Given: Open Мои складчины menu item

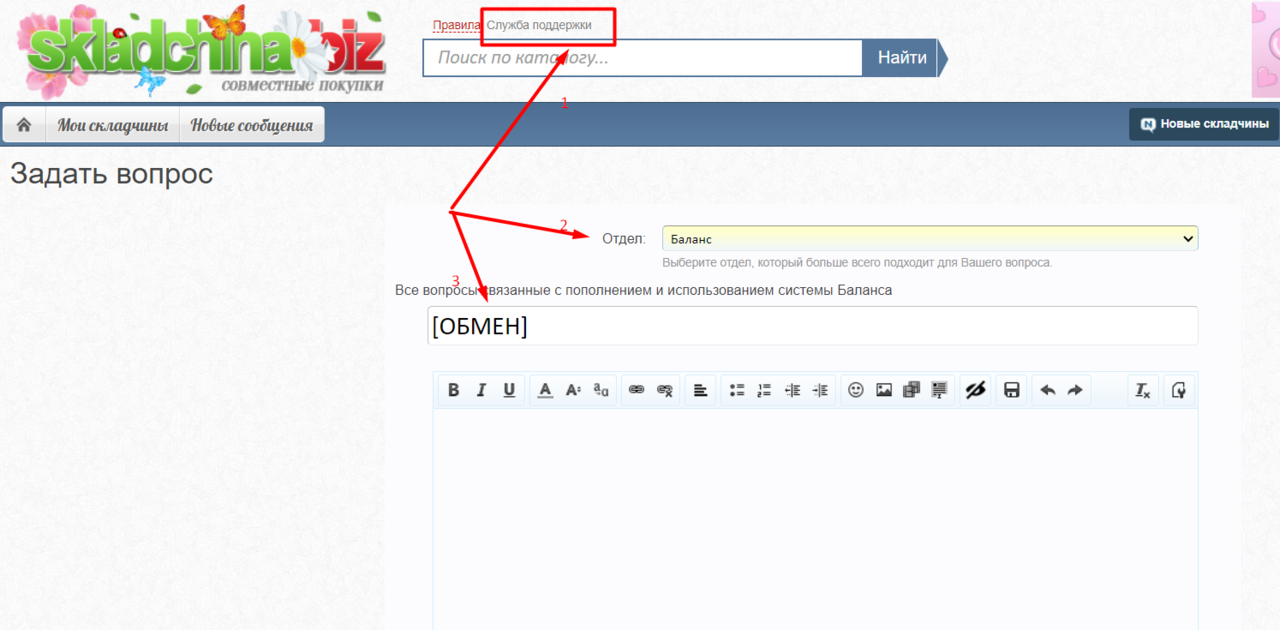Looking at the screenshot, I should [x=112, y=125].
